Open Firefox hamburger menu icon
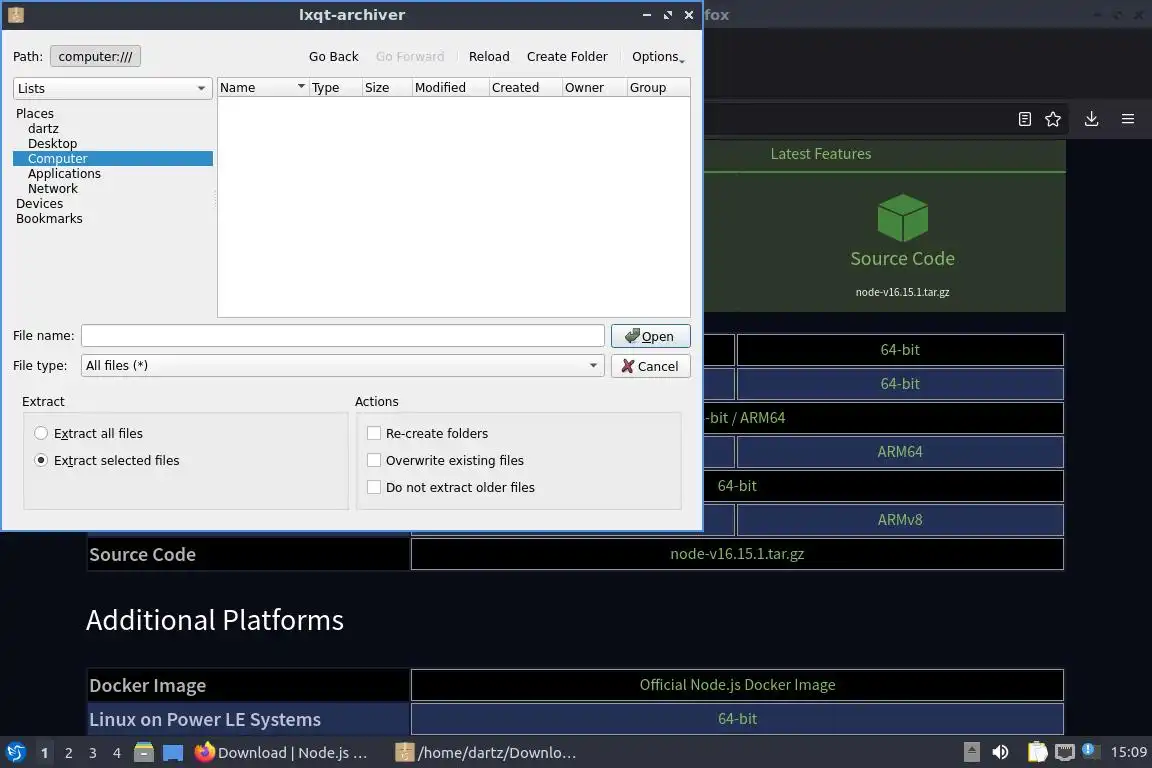The height and width of the screenshot is (768, 1152). pos(1128,119)
